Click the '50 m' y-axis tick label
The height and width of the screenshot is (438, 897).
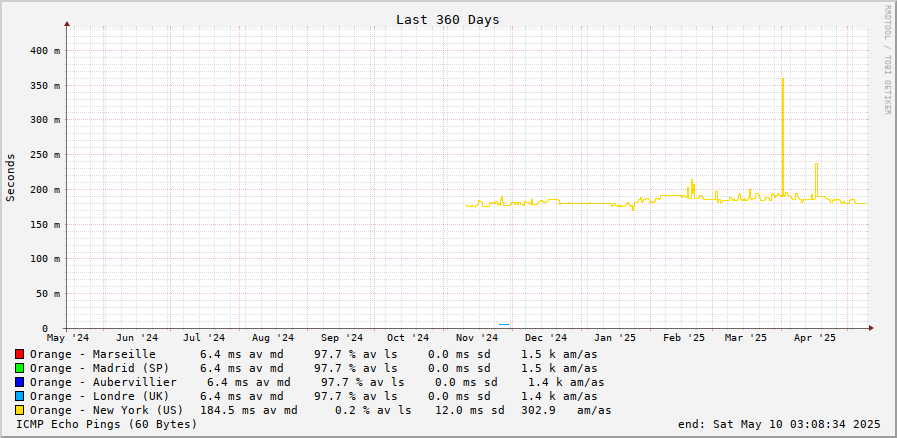[x=47, y=293]
